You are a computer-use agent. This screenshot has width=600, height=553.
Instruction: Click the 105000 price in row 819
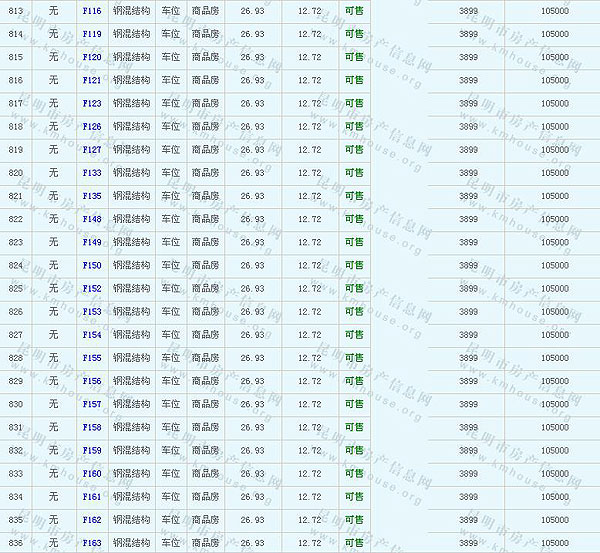coord(554,149)
